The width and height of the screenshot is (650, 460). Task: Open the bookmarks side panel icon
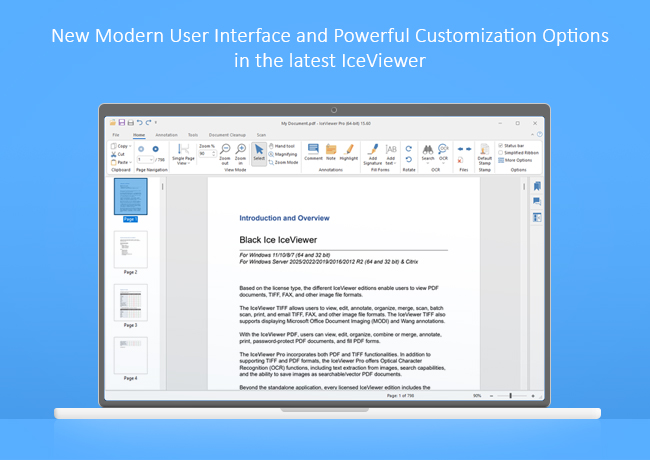[537, 186]
